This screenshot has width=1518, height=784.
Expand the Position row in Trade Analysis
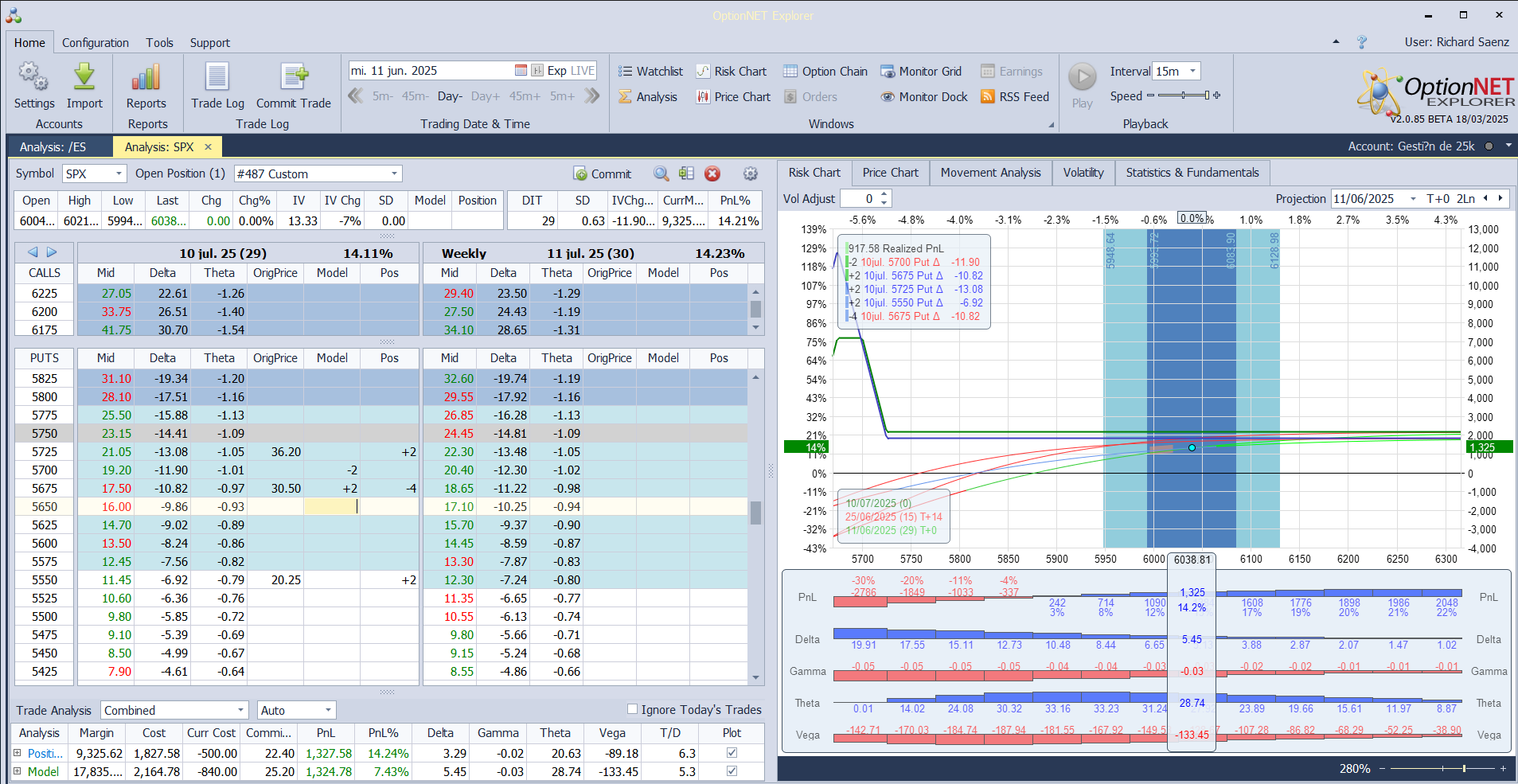[18, 753]
